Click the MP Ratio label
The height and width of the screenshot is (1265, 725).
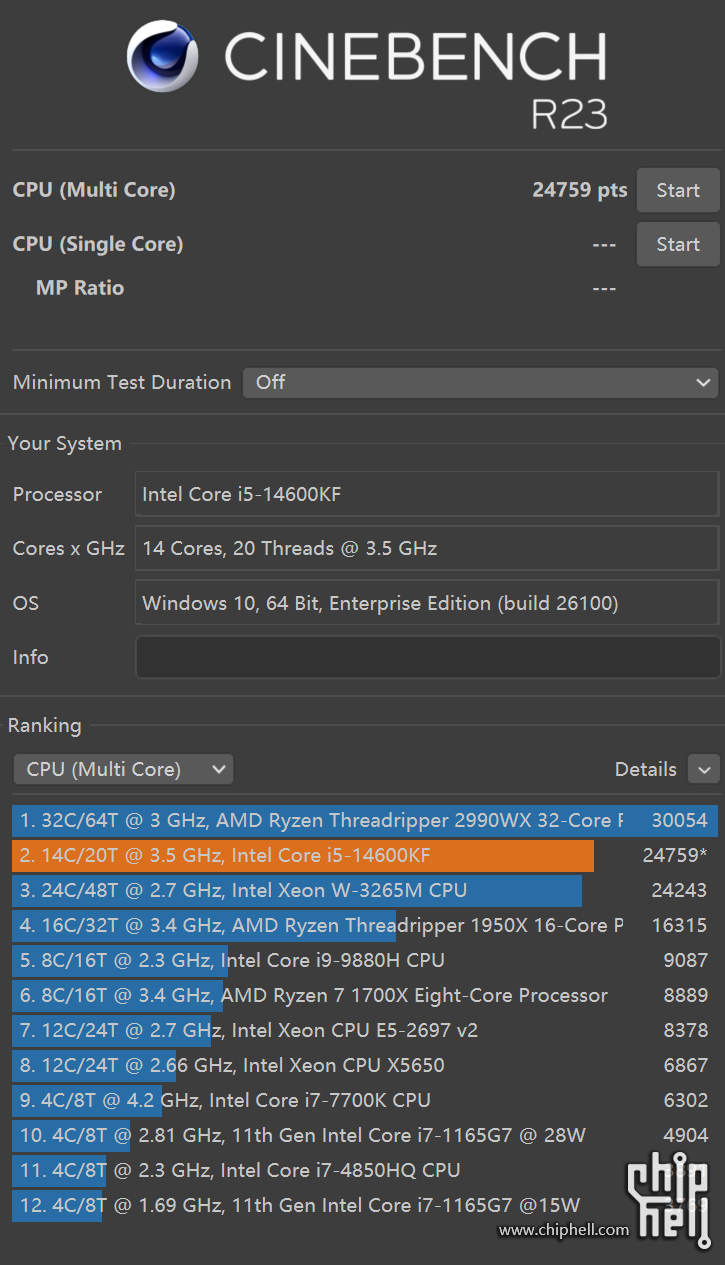coord(80,288)
